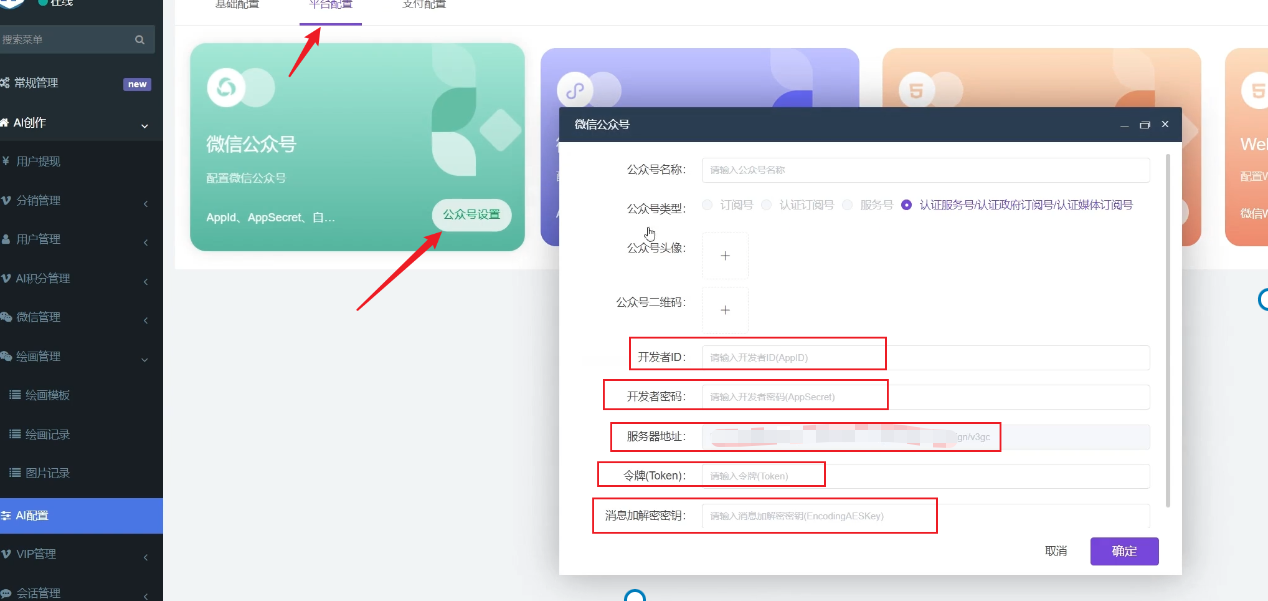This screenshot has height=601, width=1268.
Task: Expand the 会话管理 submenu chevron
Action: 145,596
